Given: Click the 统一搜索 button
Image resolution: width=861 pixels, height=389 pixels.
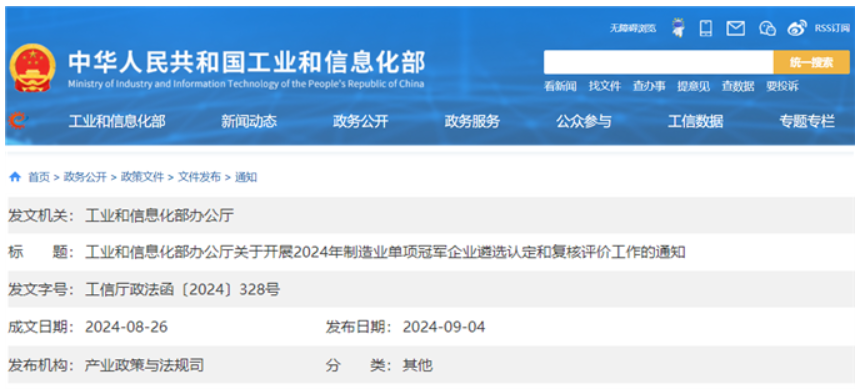Looking at the screenshot, I should point(812,62).
